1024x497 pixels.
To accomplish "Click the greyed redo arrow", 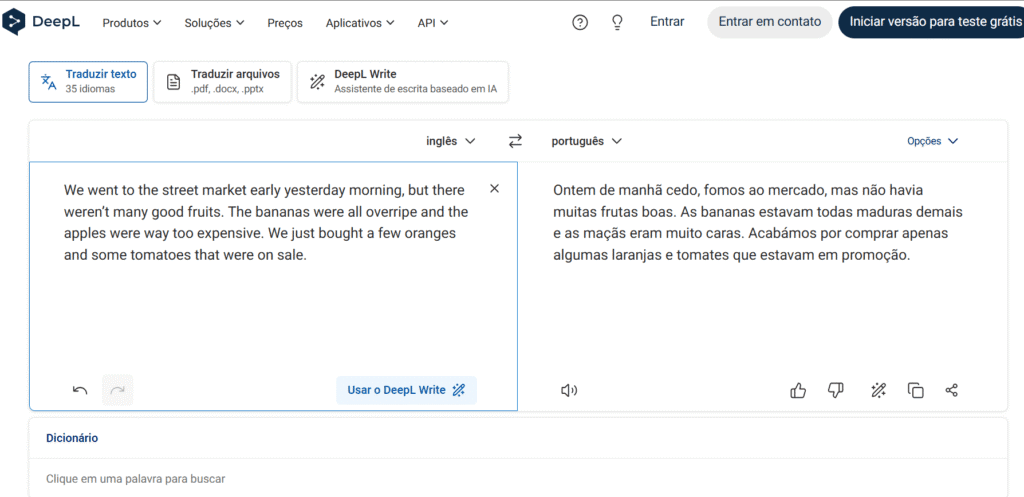I will (118, 390).
